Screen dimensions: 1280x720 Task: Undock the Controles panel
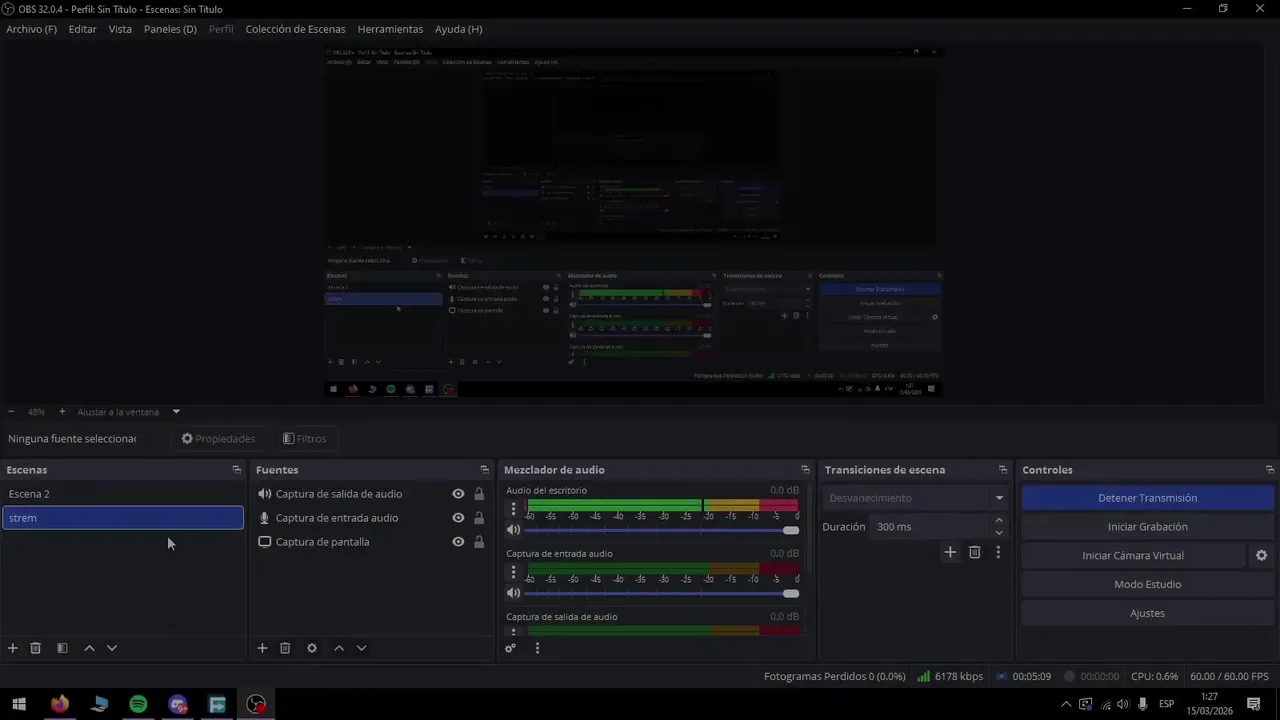[1270, 470]
